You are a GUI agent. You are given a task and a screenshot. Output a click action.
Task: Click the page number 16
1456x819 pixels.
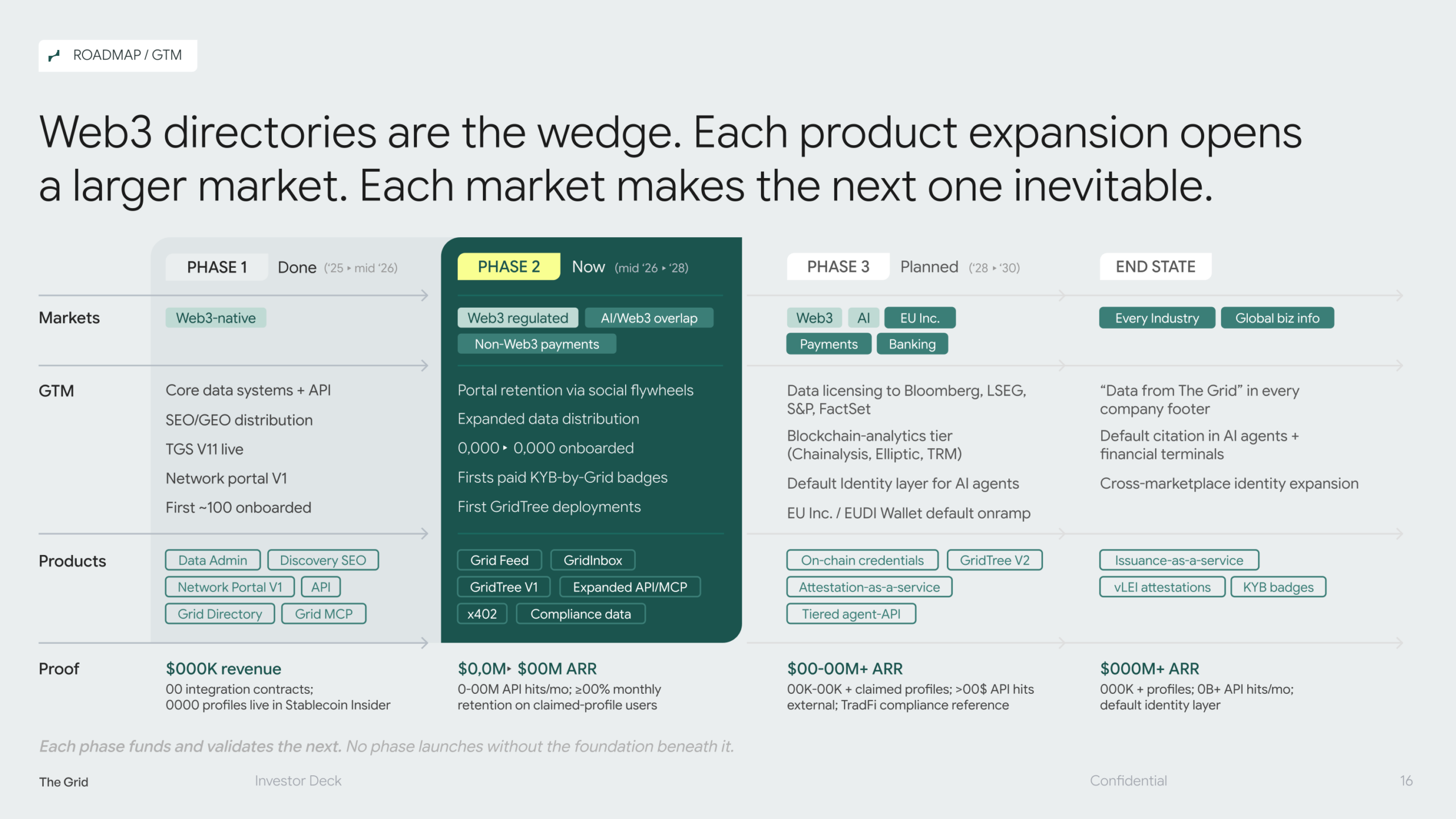[x=1406, y=781]
